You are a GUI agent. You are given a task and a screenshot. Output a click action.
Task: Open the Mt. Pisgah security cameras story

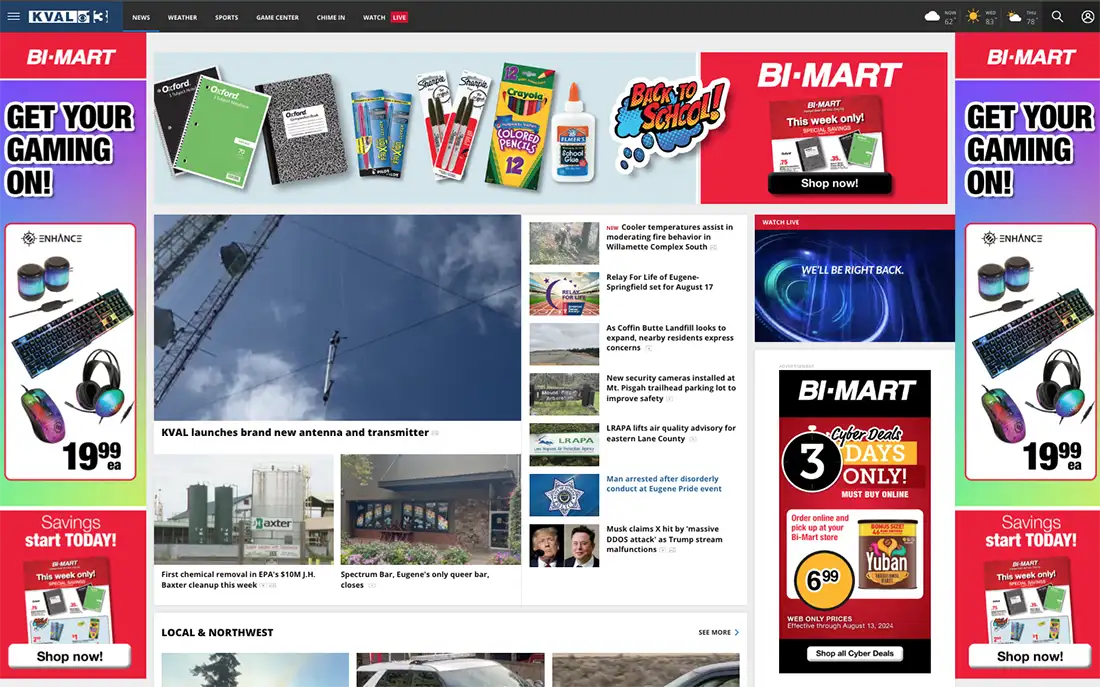[x=671, y=388]
